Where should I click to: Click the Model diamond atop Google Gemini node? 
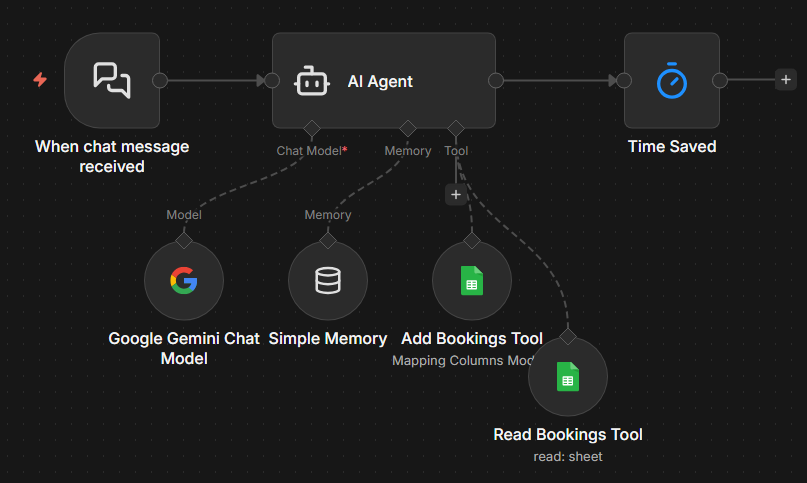tap(184, 240)
